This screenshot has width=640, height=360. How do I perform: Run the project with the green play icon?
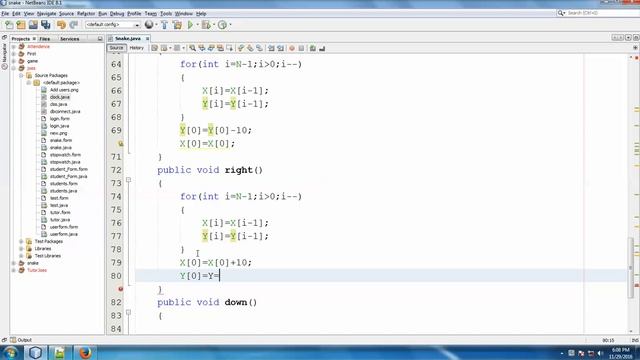click(x=190, y=25)
